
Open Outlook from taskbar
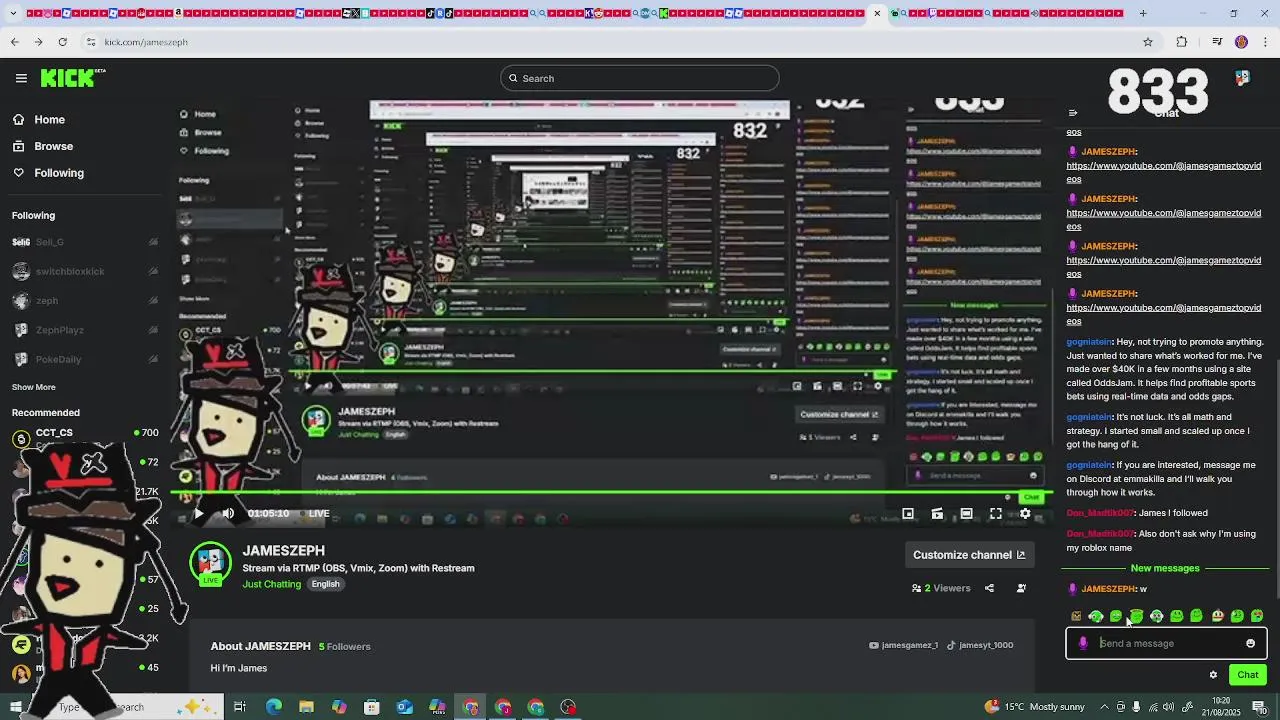[x=404, y=707]
